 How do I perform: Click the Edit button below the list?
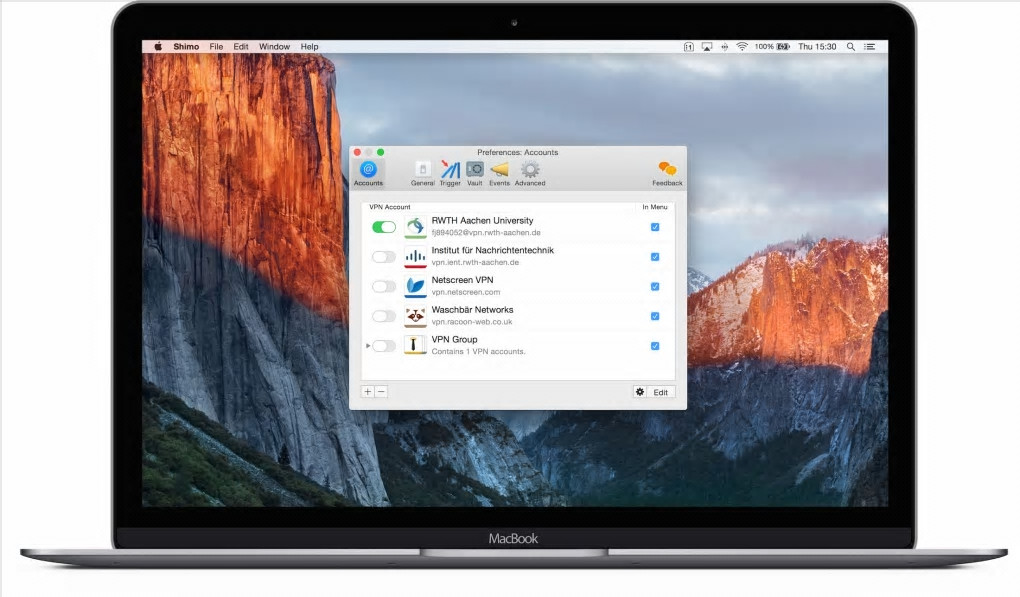coord(661,392)
